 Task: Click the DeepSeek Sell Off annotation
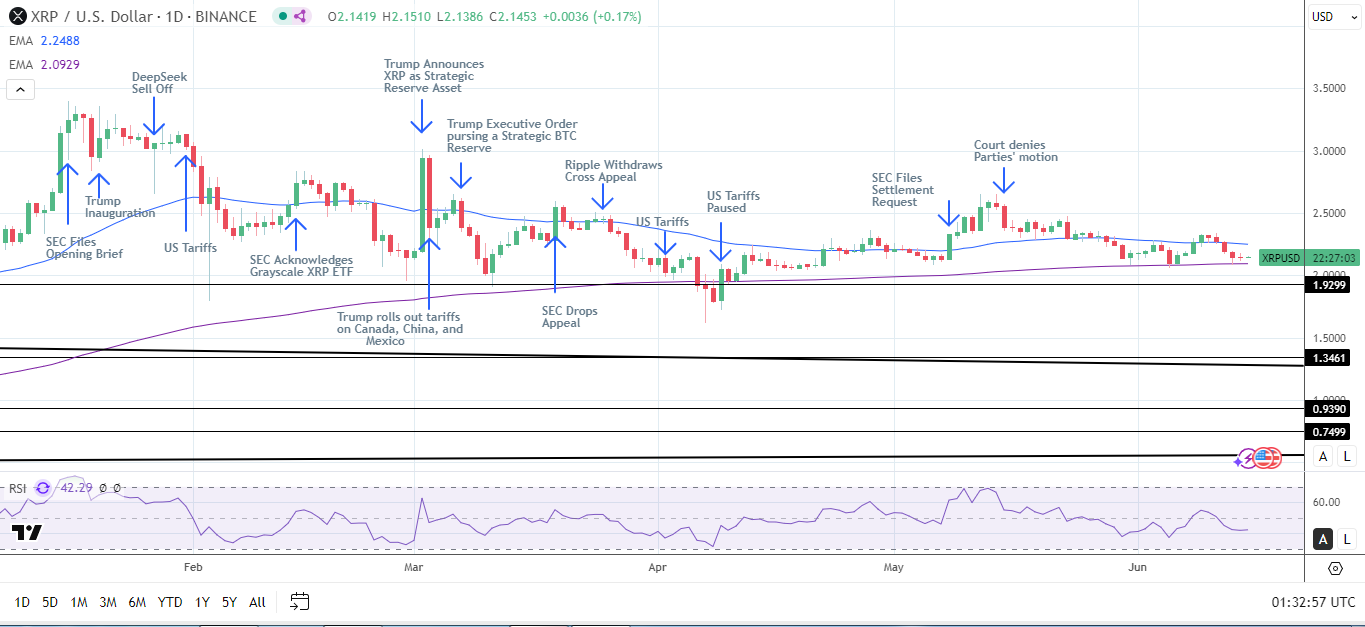159,82
